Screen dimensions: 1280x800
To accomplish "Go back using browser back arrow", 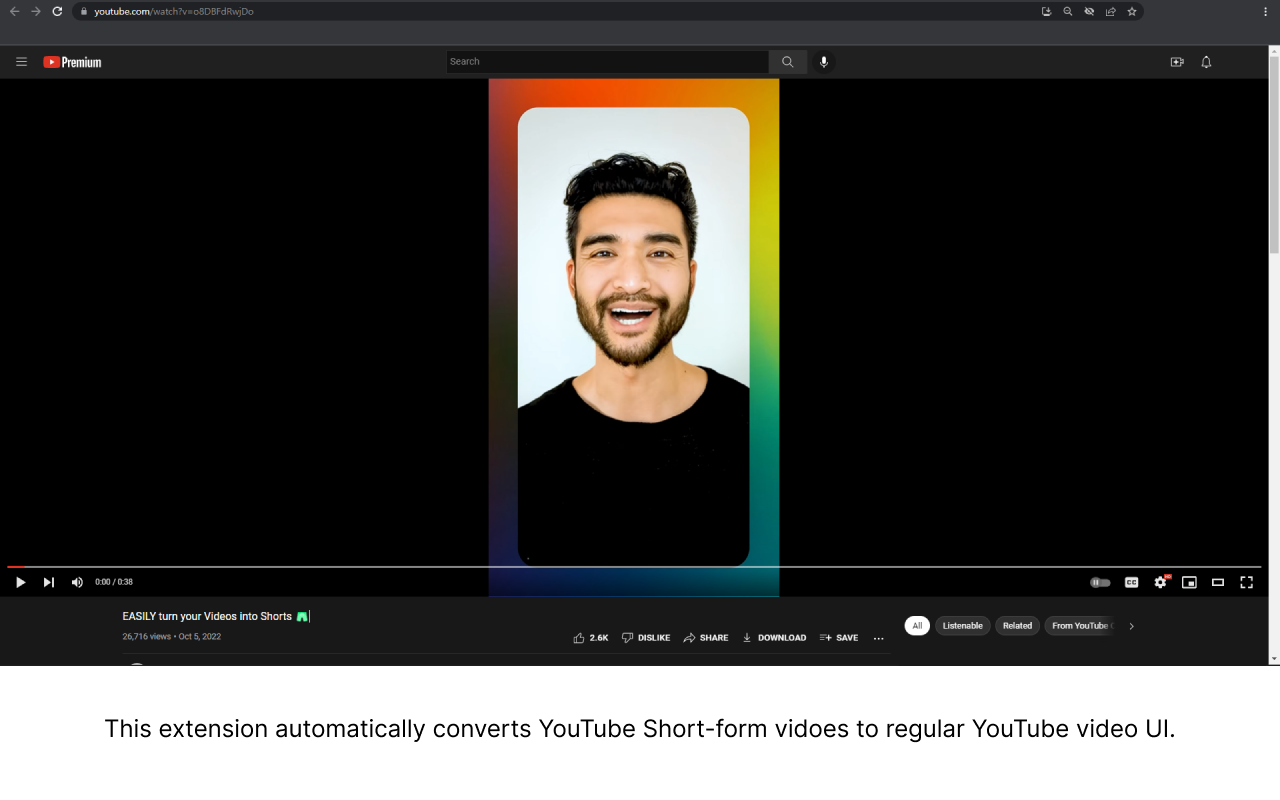I will tap(14, 11).
